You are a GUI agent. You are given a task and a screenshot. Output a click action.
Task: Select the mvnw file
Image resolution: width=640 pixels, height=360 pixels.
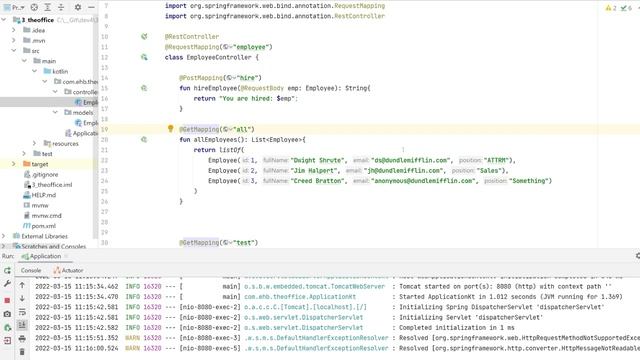coord(36,205)
